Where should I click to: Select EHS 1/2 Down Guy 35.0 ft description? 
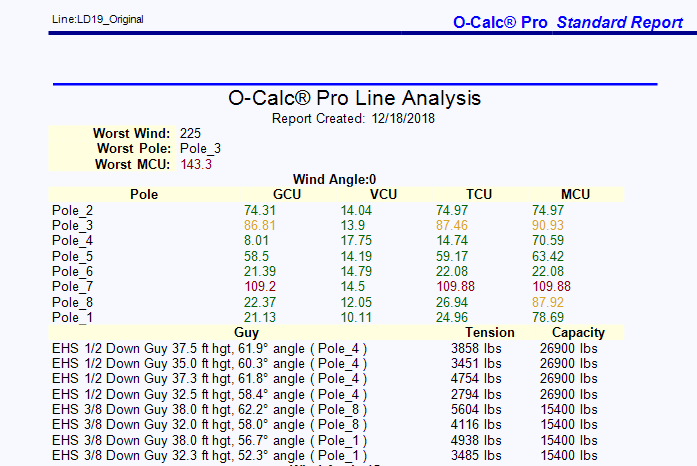[209, 364]
